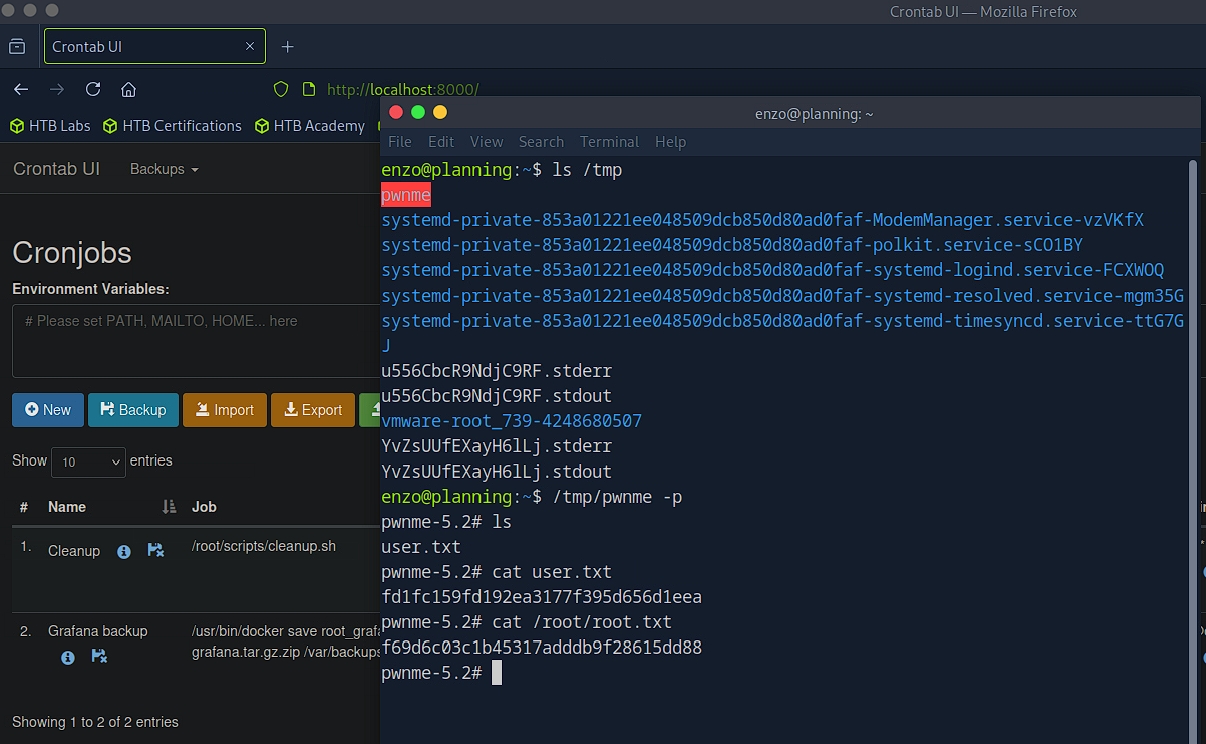This screenshot has height=744, width=1206.
Task: Focus the Environment Variables text area
Action: click(x=195, y=340)
